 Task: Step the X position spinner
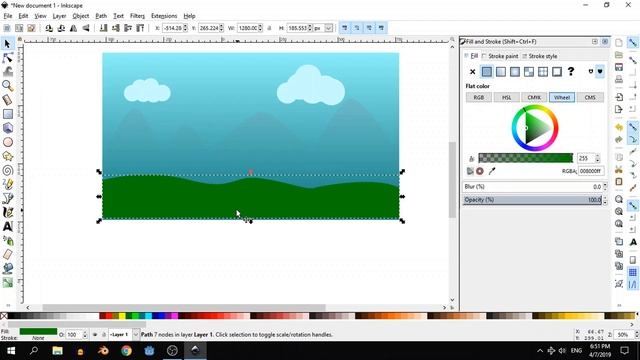click(x=185, y=28)
